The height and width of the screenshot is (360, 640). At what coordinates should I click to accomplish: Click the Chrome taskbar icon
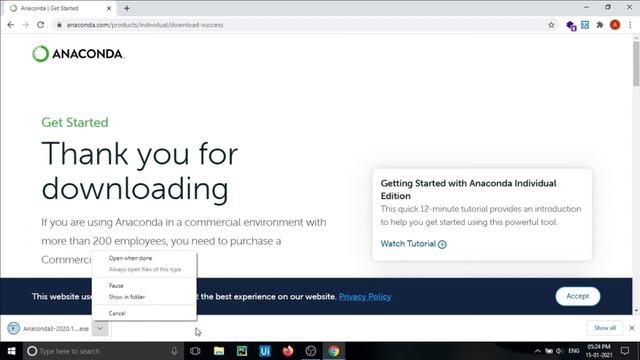click(334, 351)
